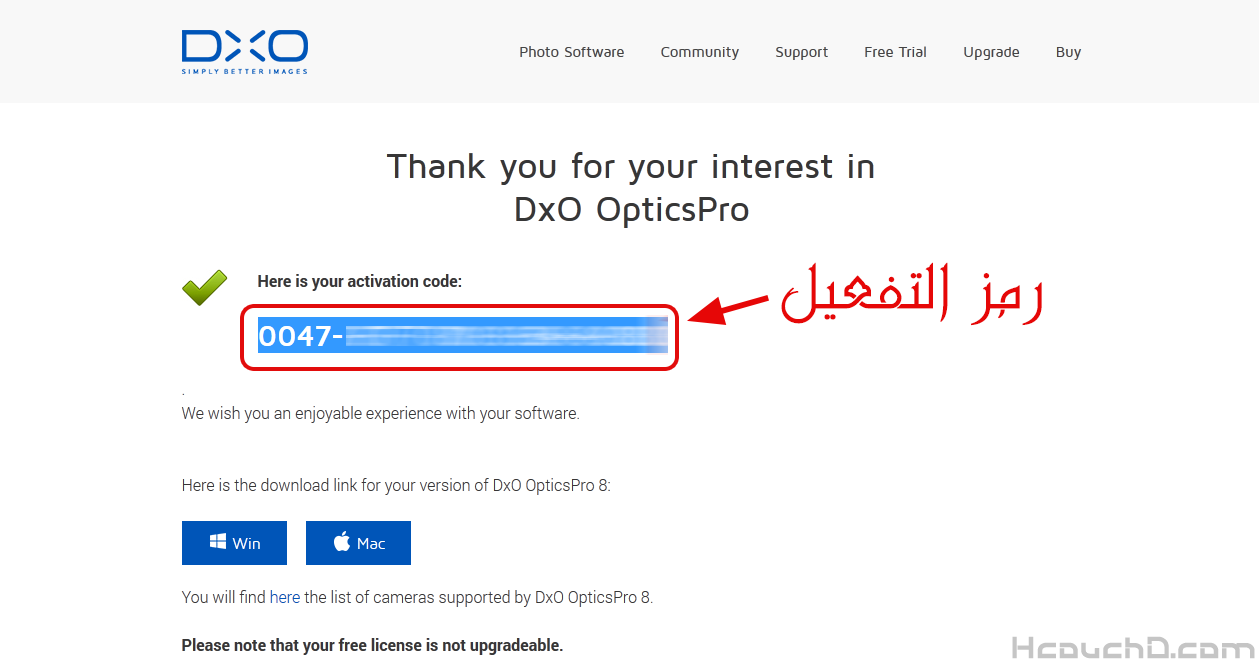Click the bold "free license is not upgradeable" notice
The image size is (1259, 662).
372,645
